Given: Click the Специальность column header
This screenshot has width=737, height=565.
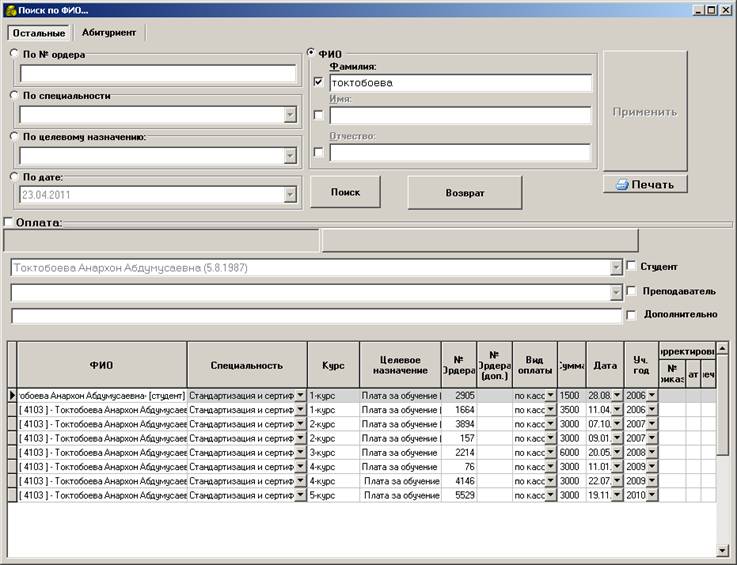Looking at the screenshot, I should [x=247, y=365].
